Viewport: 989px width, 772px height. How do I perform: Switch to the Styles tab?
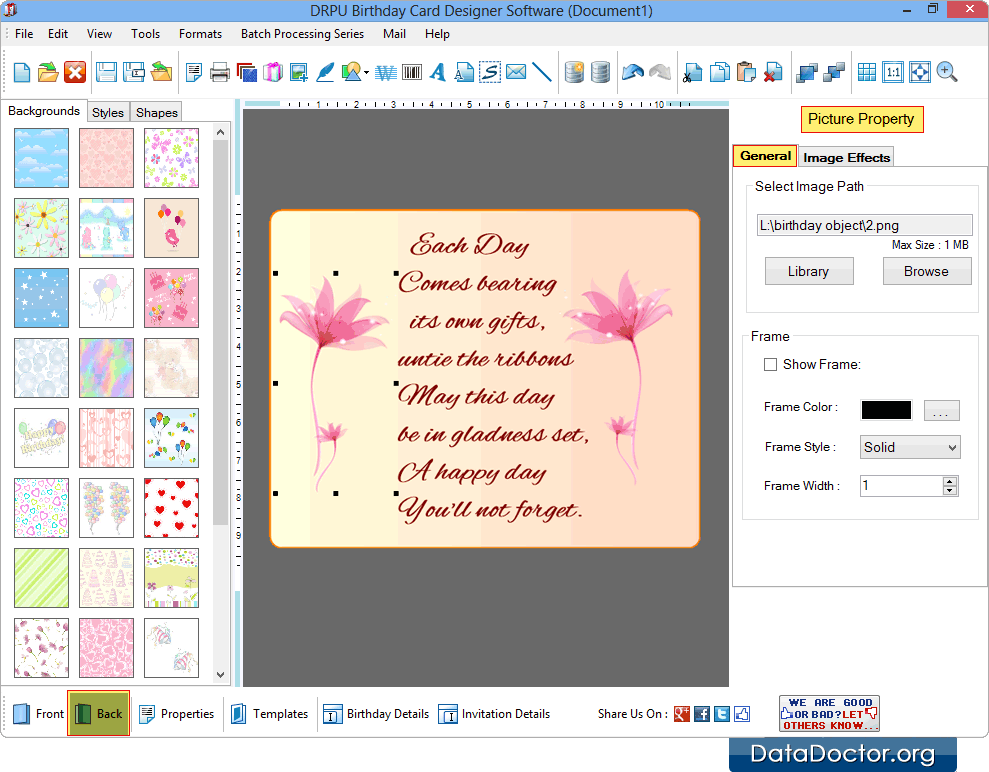[108, 112]
